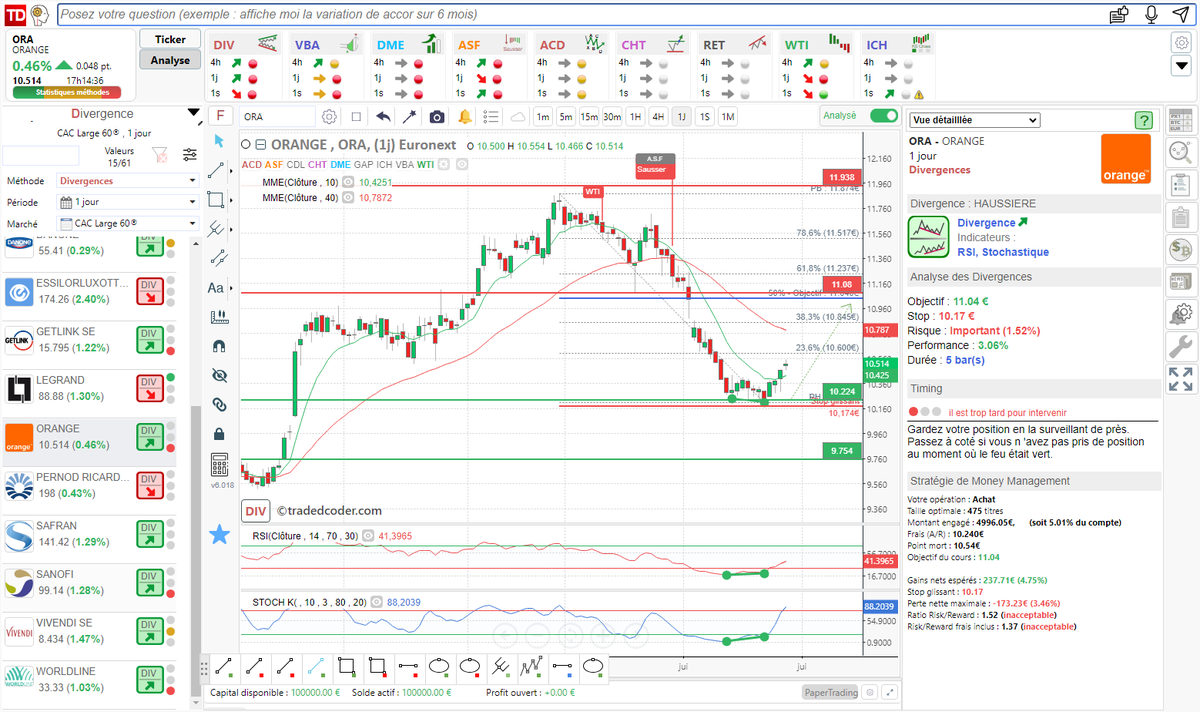Select the Aa text annotation tool
Viewport: 1200px width, 712px height.
pos(216,288)
